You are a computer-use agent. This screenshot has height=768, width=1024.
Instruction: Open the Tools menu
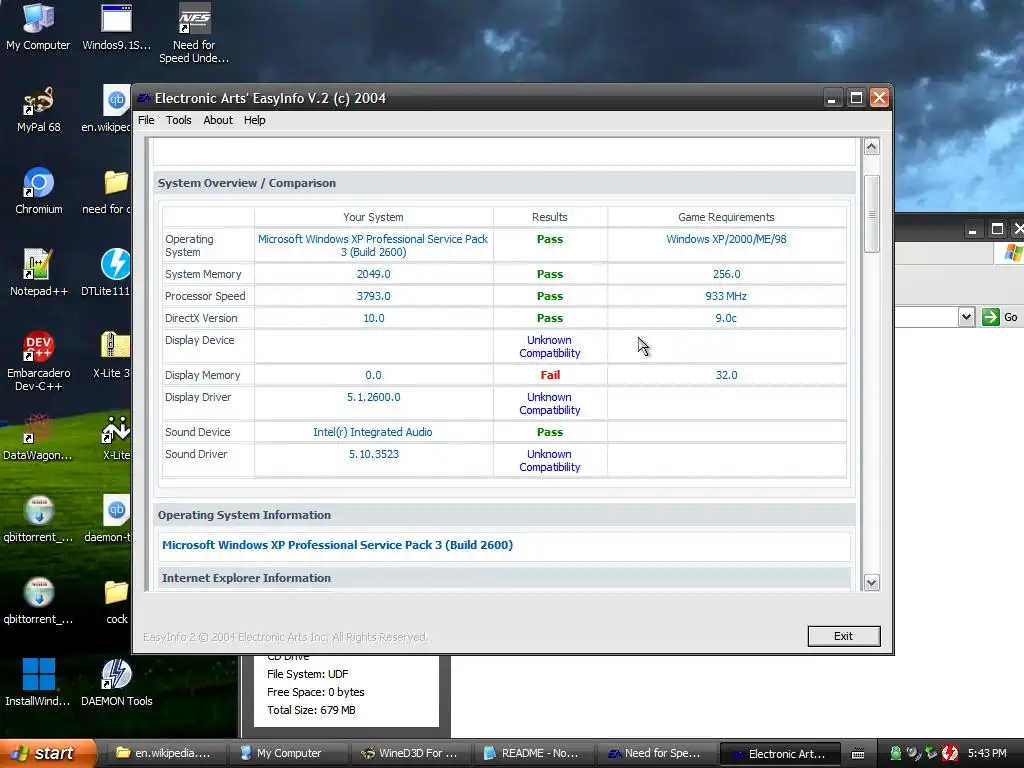[178, 120]
